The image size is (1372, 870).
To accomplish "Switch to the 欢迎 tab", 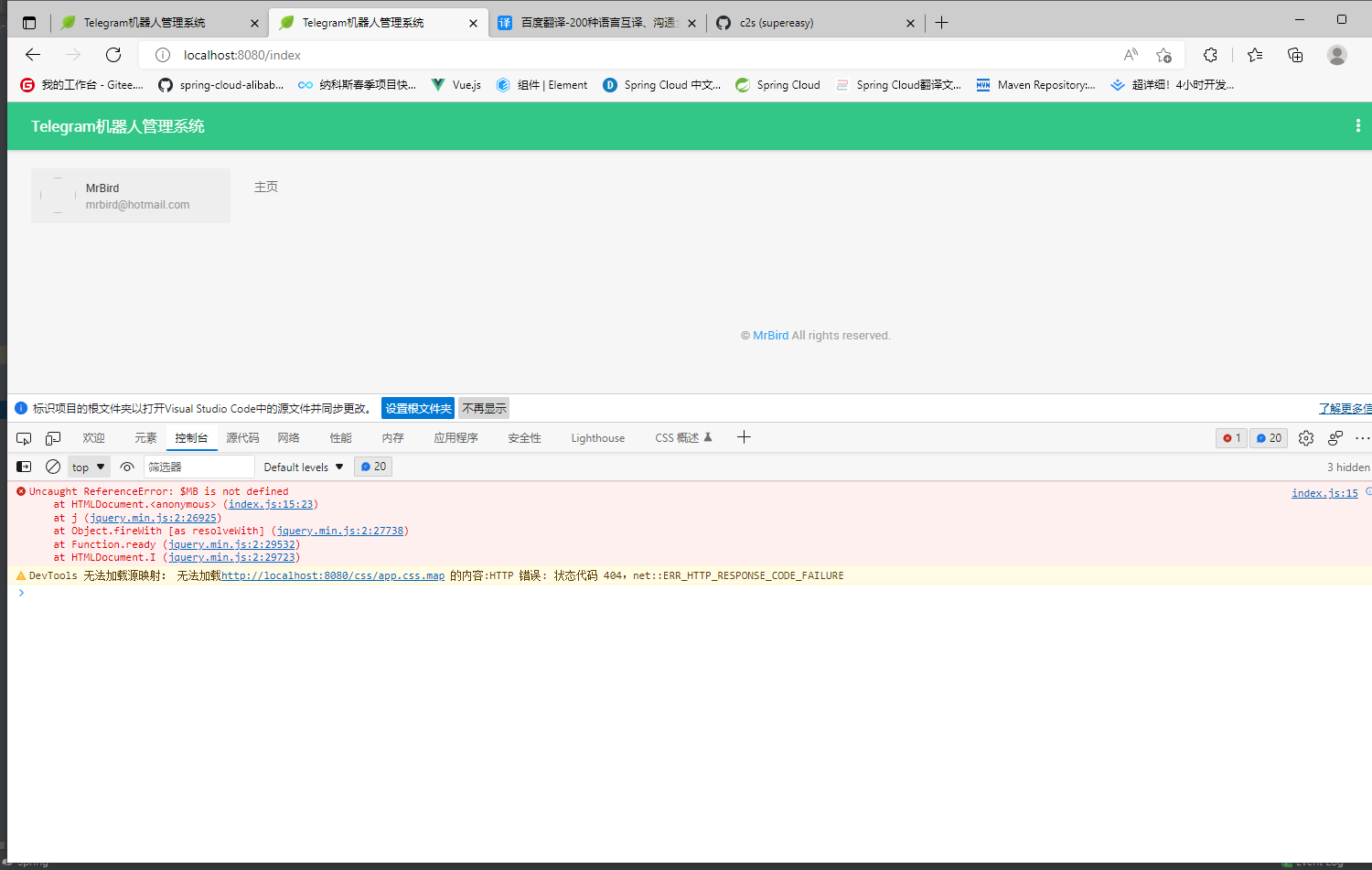I will [x=93, y=438].
